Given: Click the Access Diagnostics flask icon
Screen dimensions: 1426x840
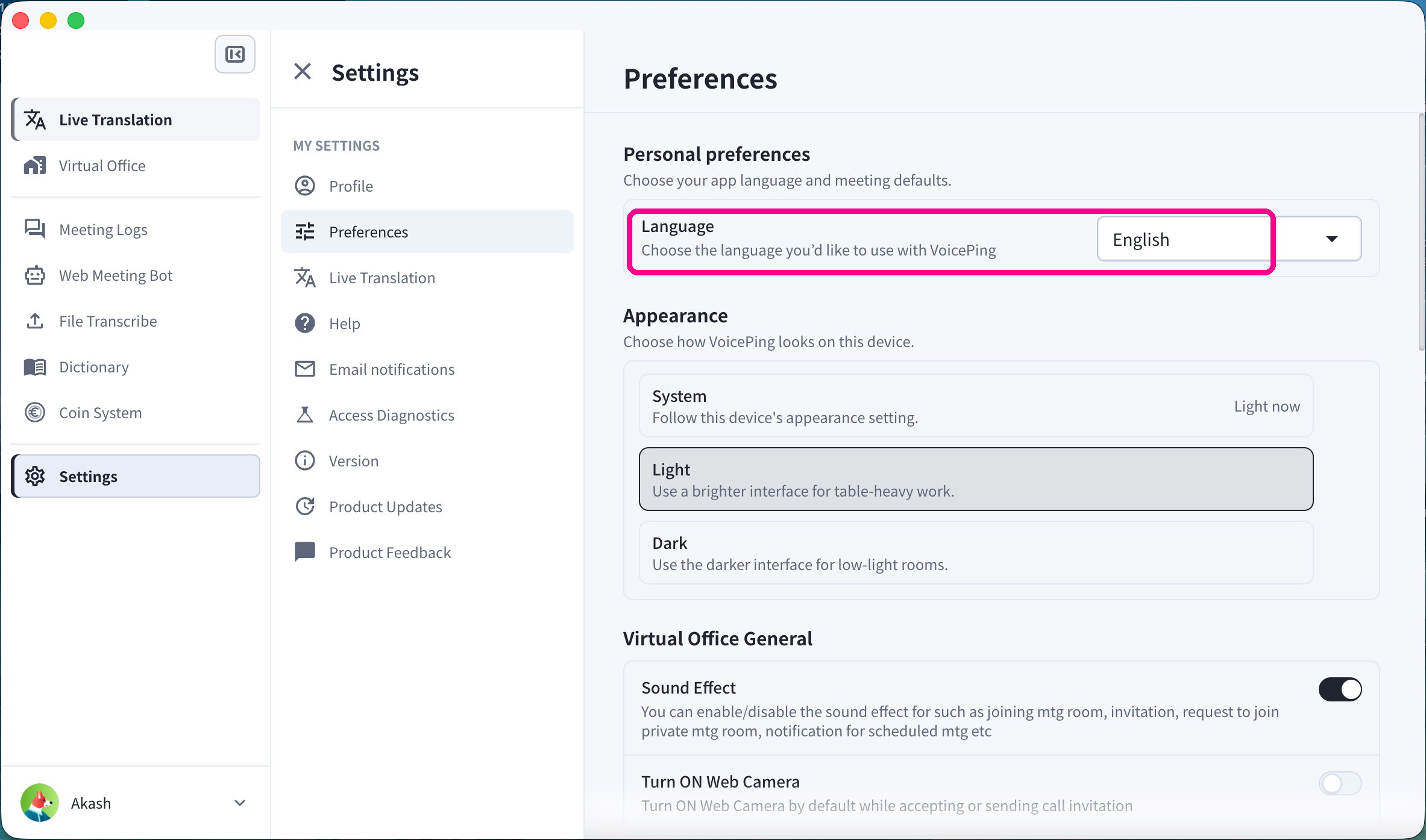Looking at the screenshot, I should 305,415.
